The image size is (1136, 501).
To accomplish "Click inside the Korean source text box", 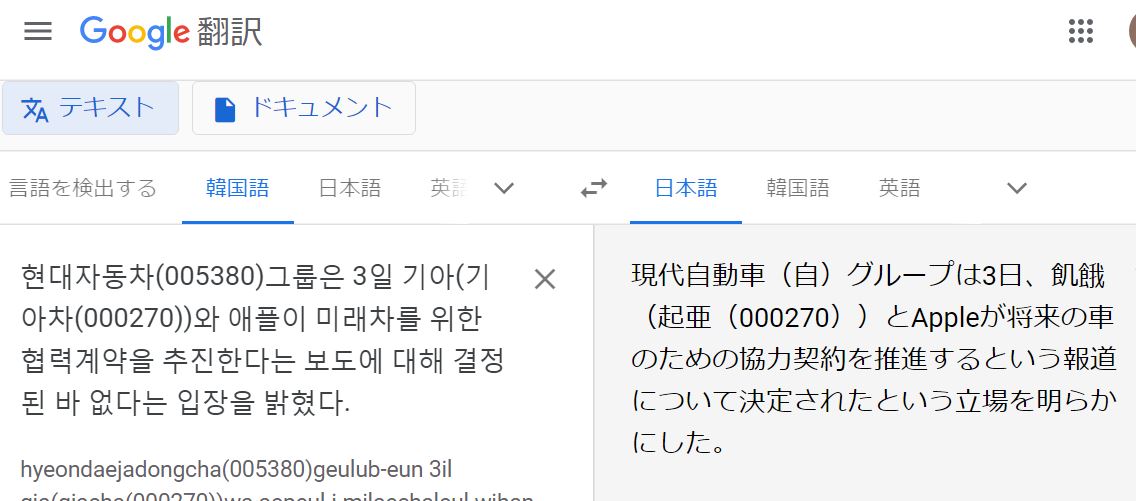I will coord(260,340).
